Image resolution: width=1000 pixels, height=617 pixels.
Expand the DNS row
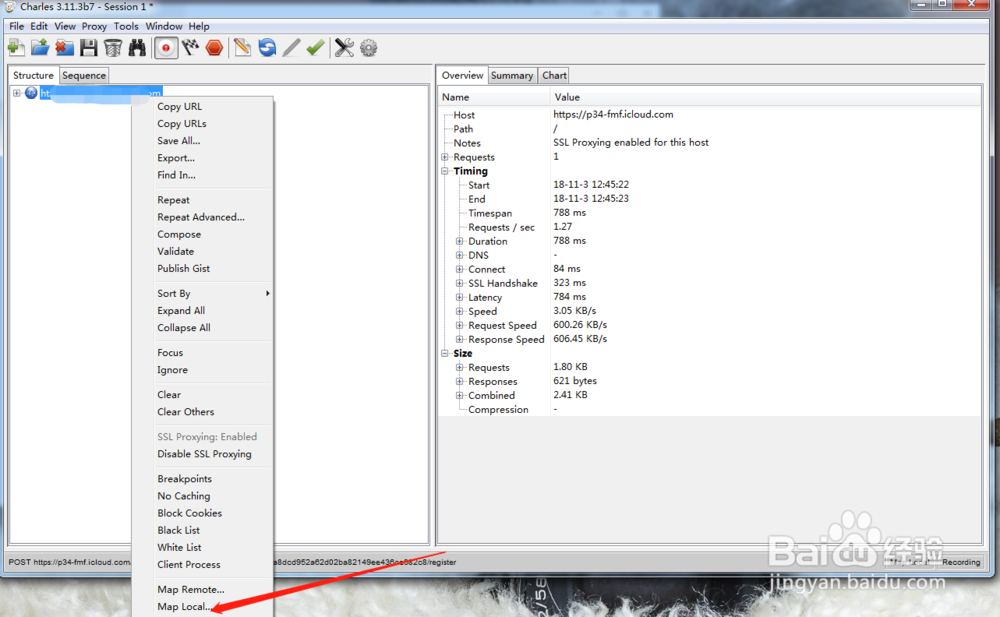tap(459, 255)
